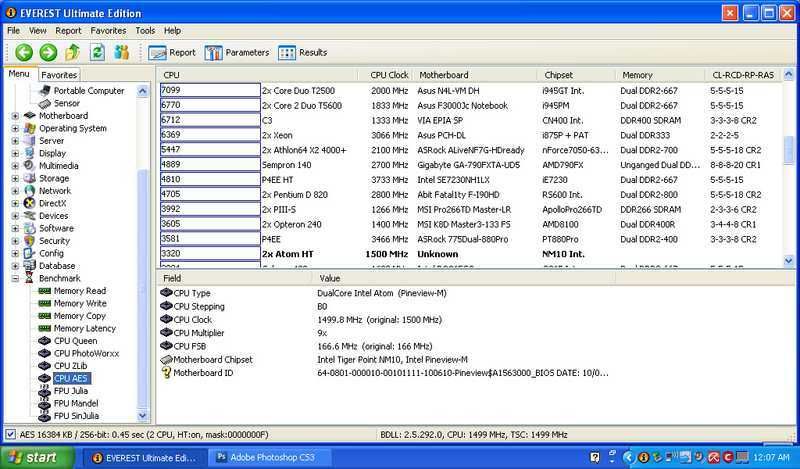800x469 pixels.
Task: Click the Field column header
Action: point(234,278)
